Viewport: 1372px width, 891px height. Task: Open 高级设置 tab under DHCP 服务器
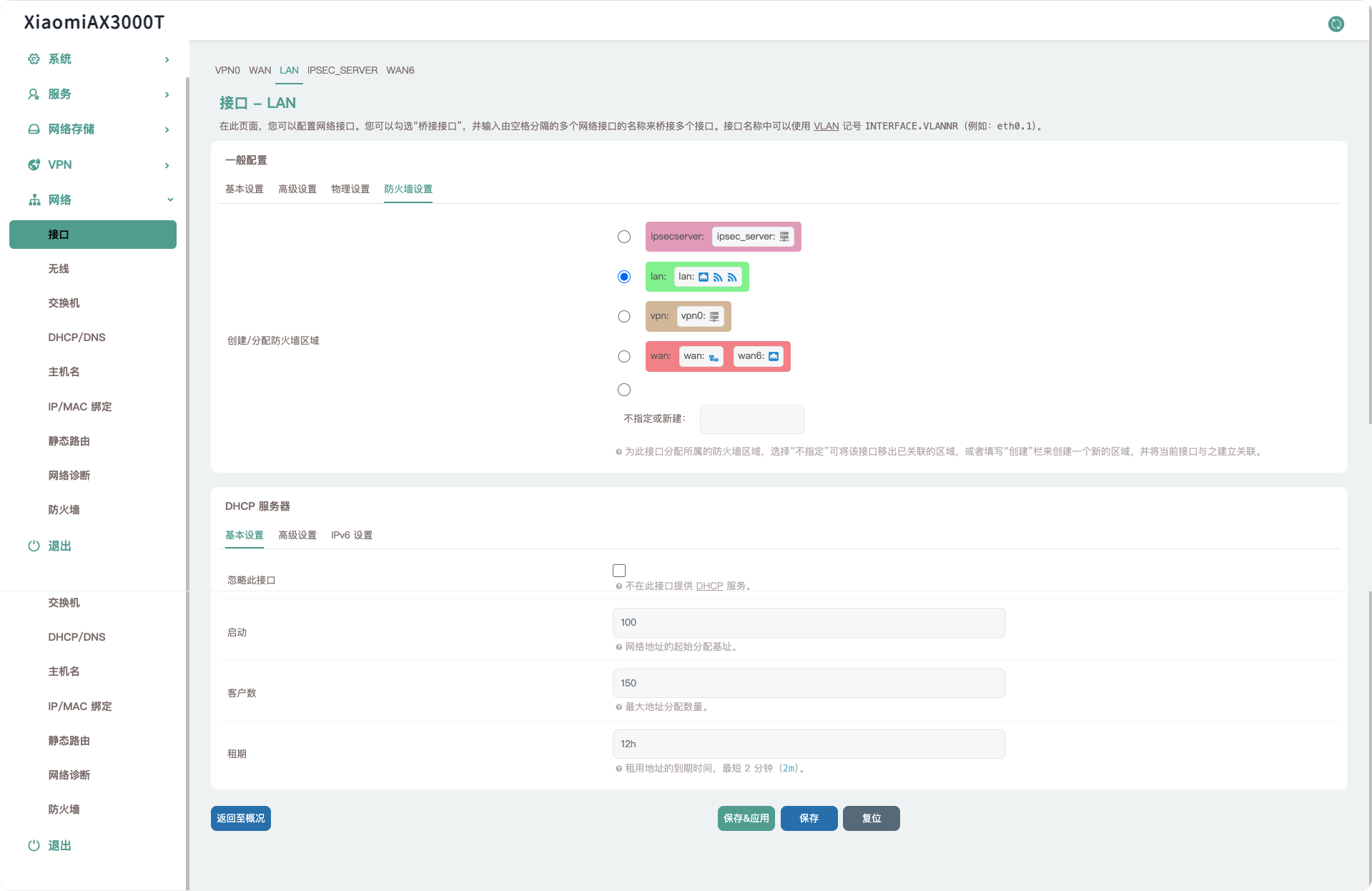pos(297,535)
